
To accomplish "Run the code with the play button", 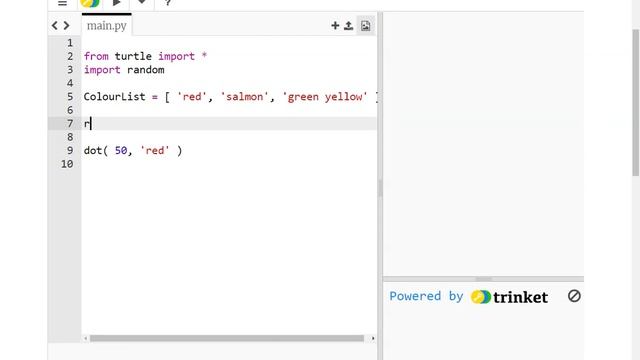I will [x=116, y=3].
